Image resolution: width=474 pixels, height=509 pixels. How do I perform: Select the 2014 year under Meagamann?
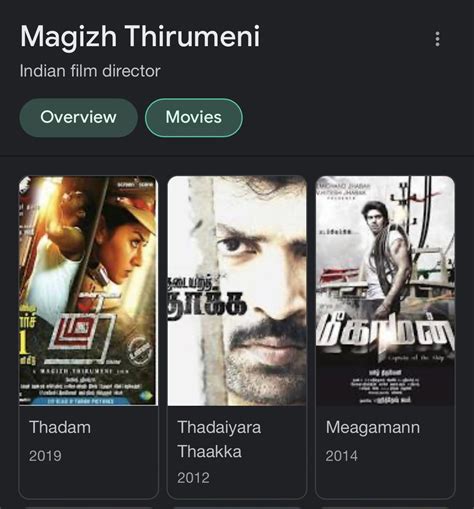pos(341,456)
